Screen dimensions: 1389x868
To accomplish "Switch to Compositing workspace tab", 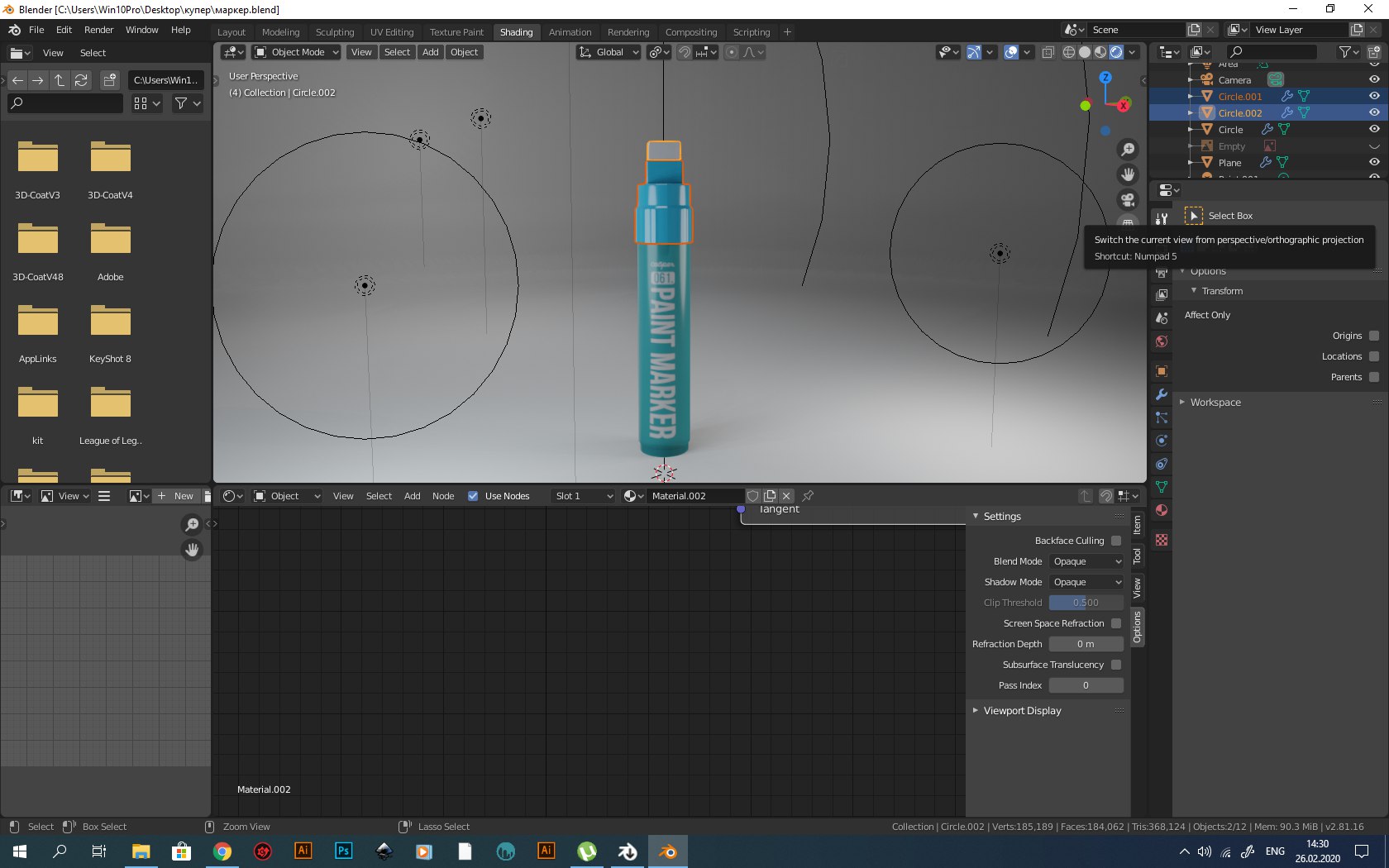I will [x=691, y=32].
